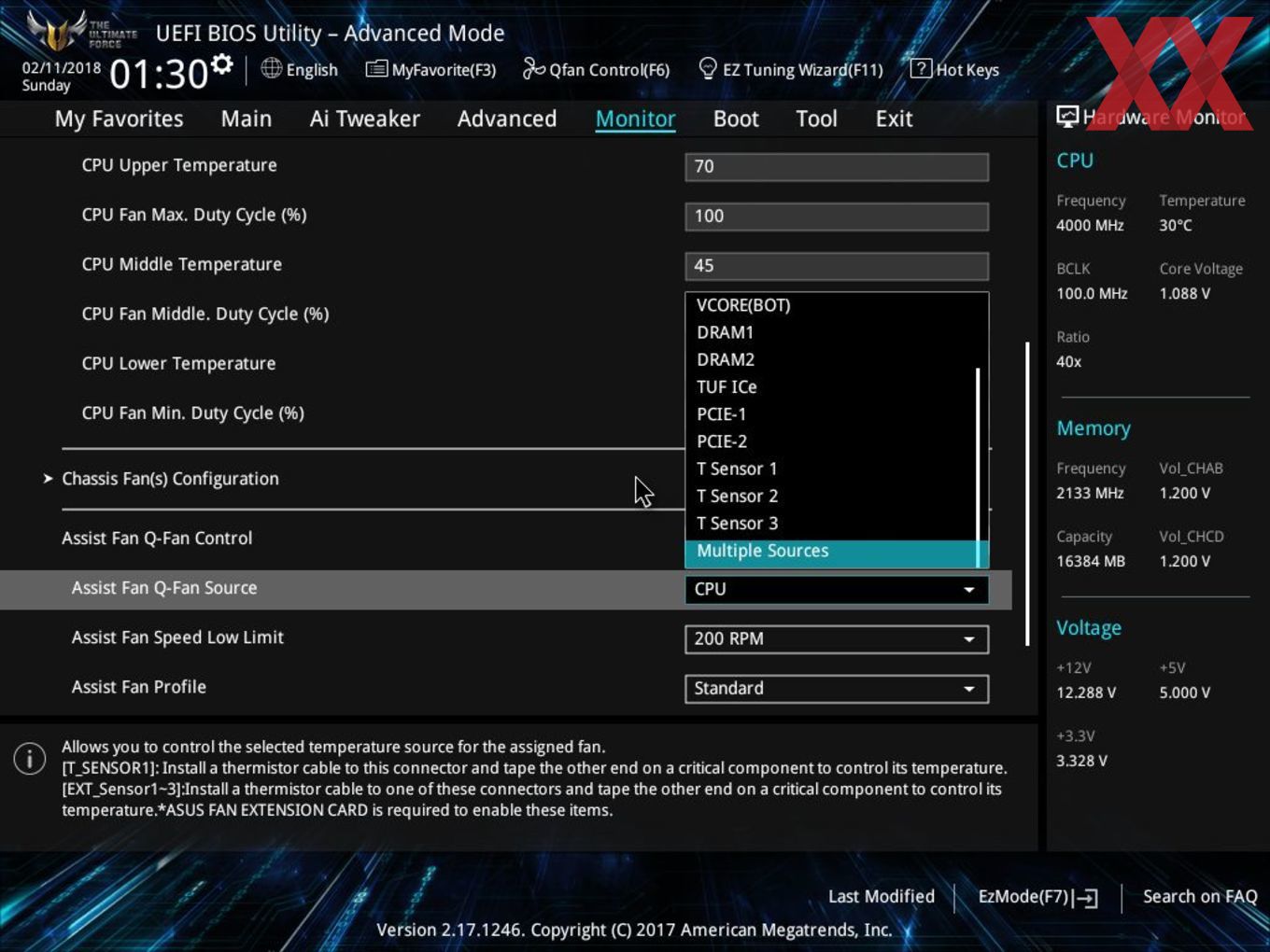
Task: Click CPU Fan Max. Duty Cycle field
Action: [x=836, y=217]
